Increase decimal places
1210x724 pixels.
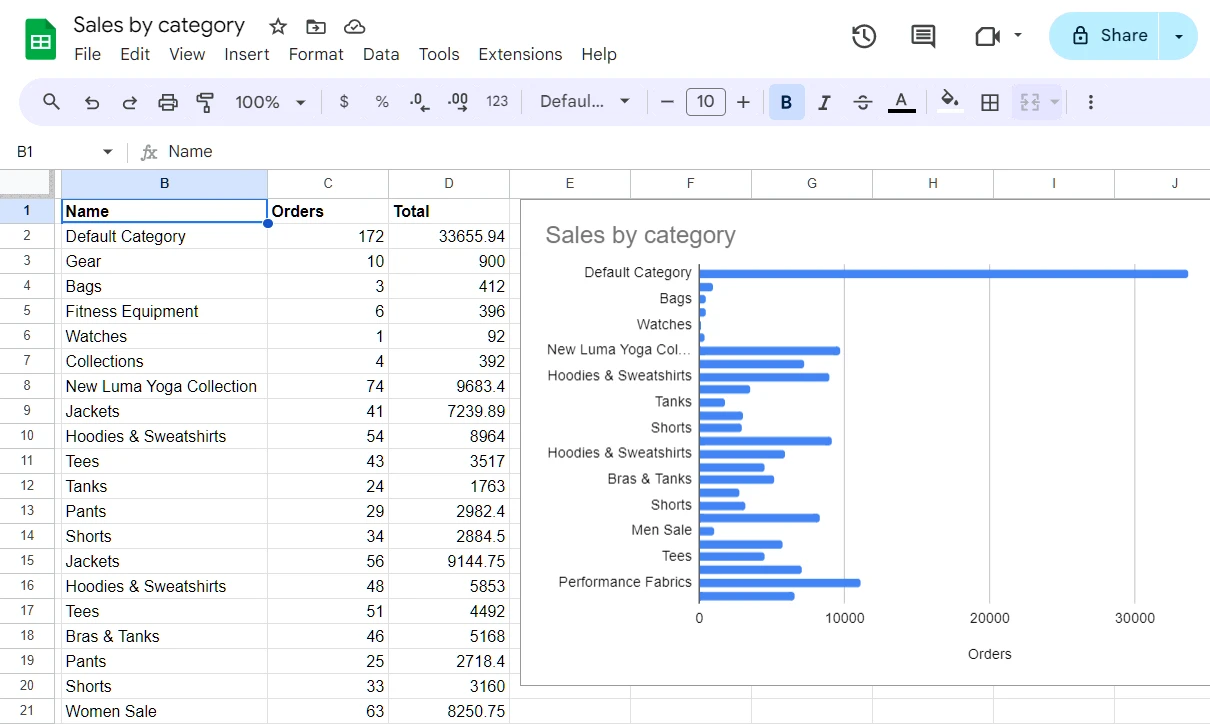457,101
